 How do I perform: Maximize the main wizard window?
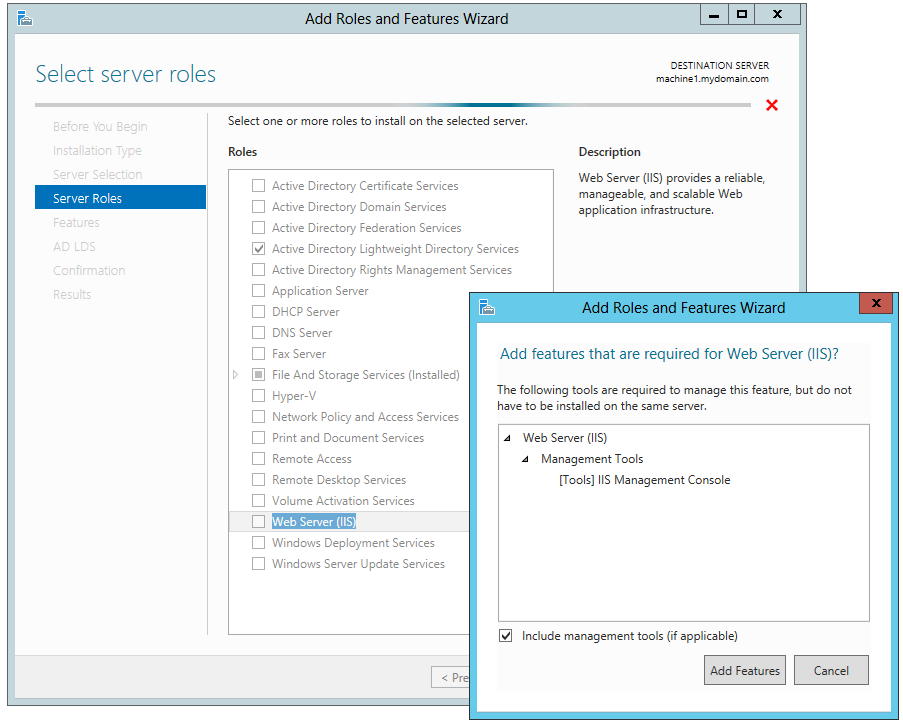coord(741,14)
